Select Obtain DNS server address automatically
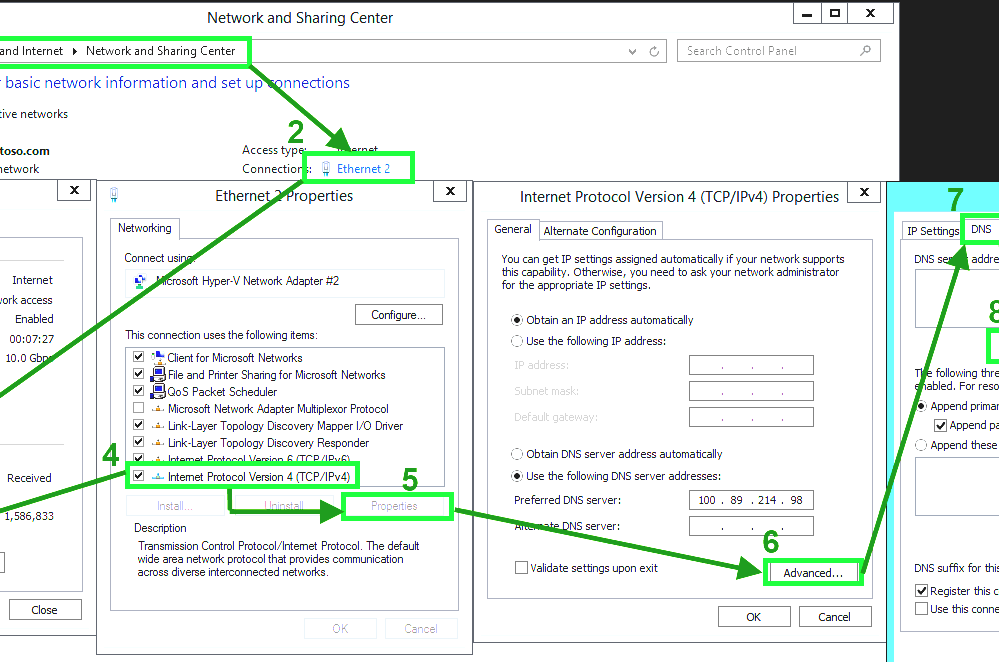999x662 pixels. coord(516,454)
